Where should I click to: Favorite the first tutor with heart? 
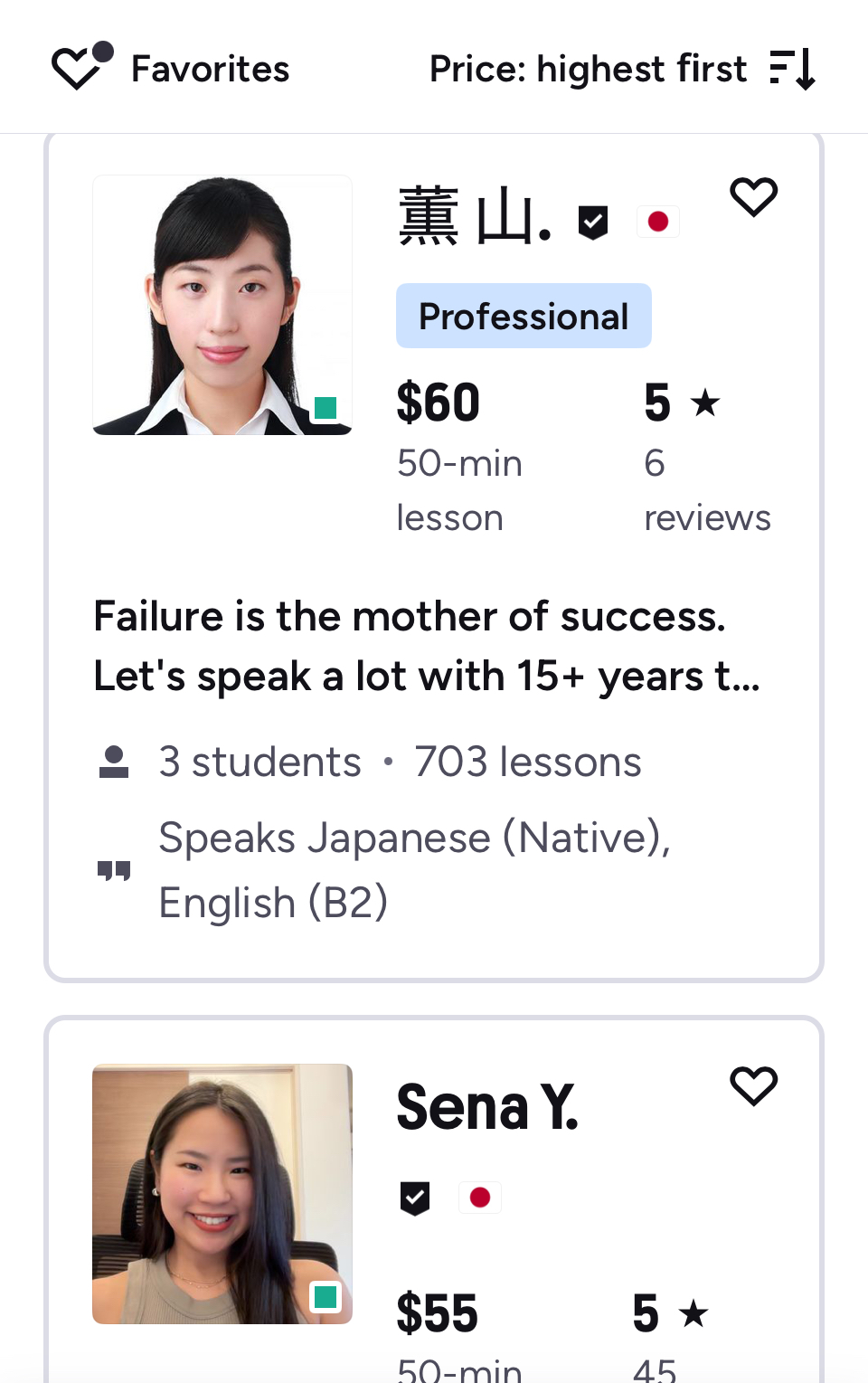[753, 196]
